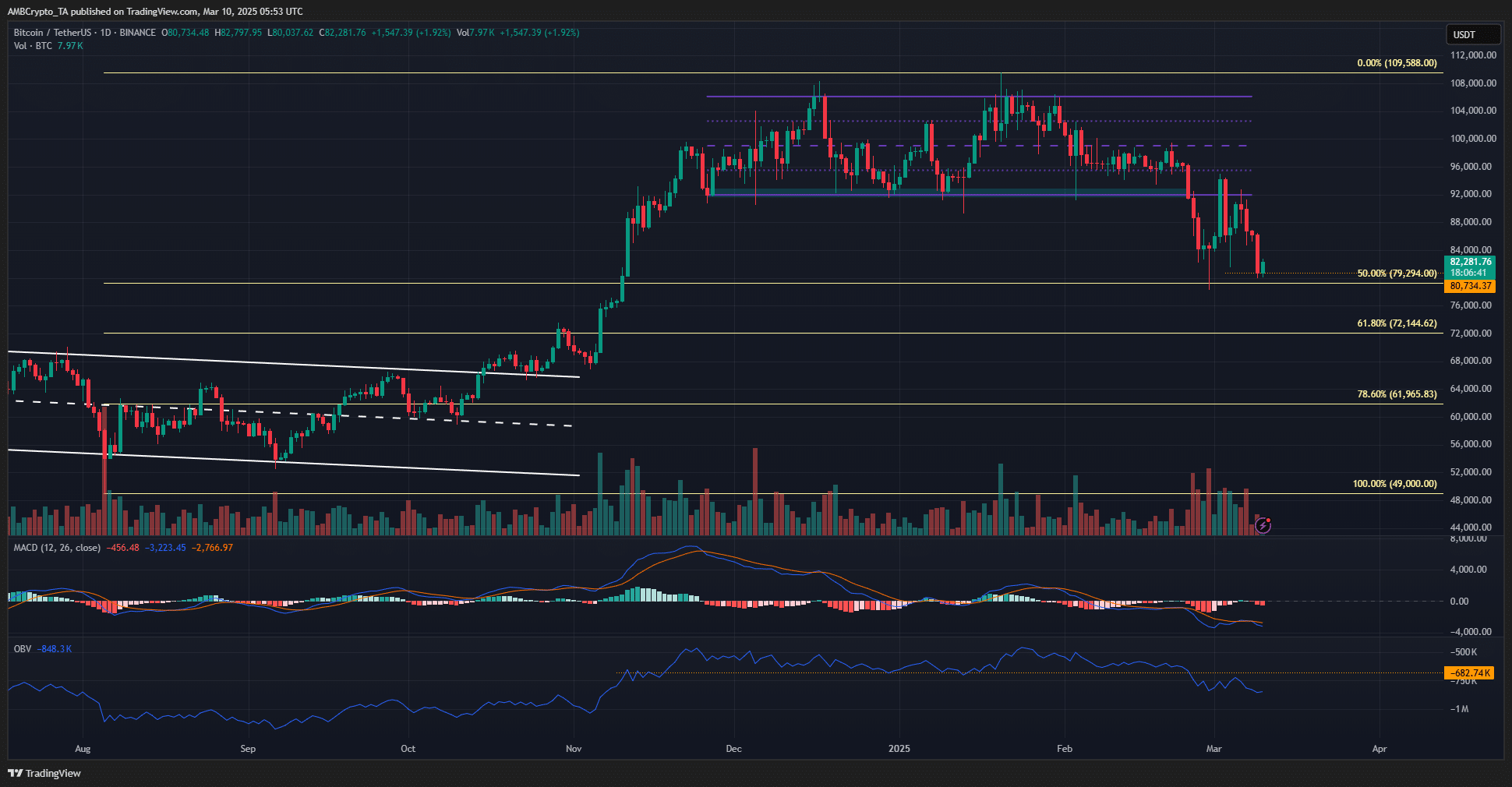Image resolution: width=1512 pixels, height=787 pixels.
Task: Click the OBV value -848.3K
Action: [55, 649]
